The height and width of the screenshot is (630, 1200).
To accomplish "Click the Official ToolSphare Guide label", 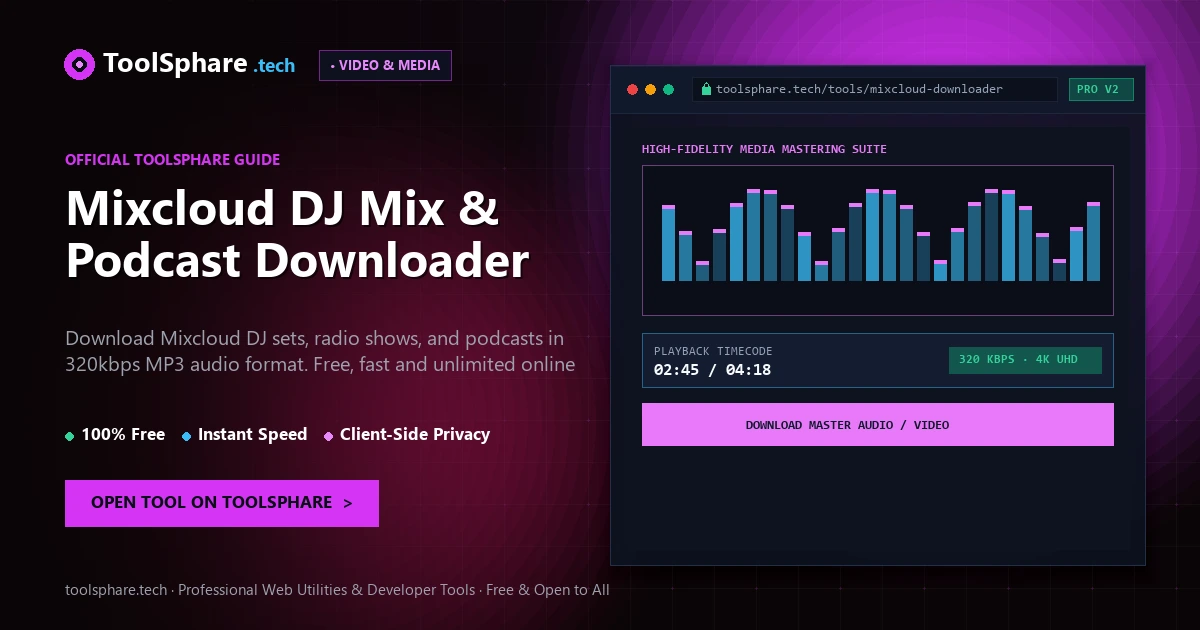I will coord(172,160).
